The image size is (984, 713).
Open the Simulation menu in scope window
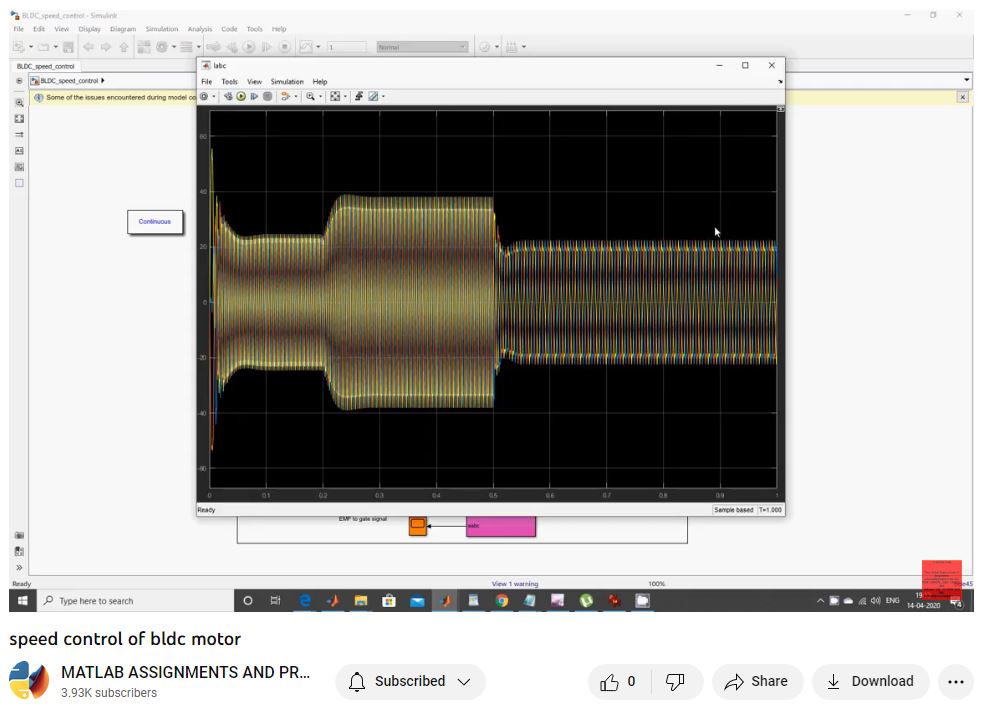[287, 82]
